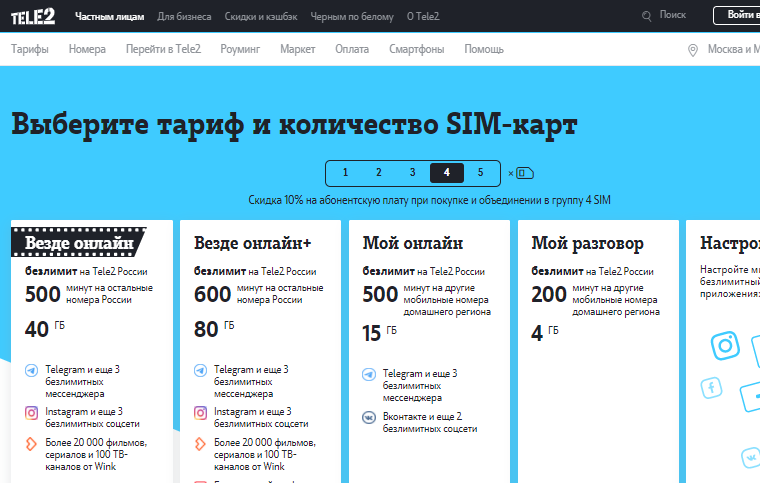
Task: Select 2 SIM cards quantity
Action: click(379, 172)
